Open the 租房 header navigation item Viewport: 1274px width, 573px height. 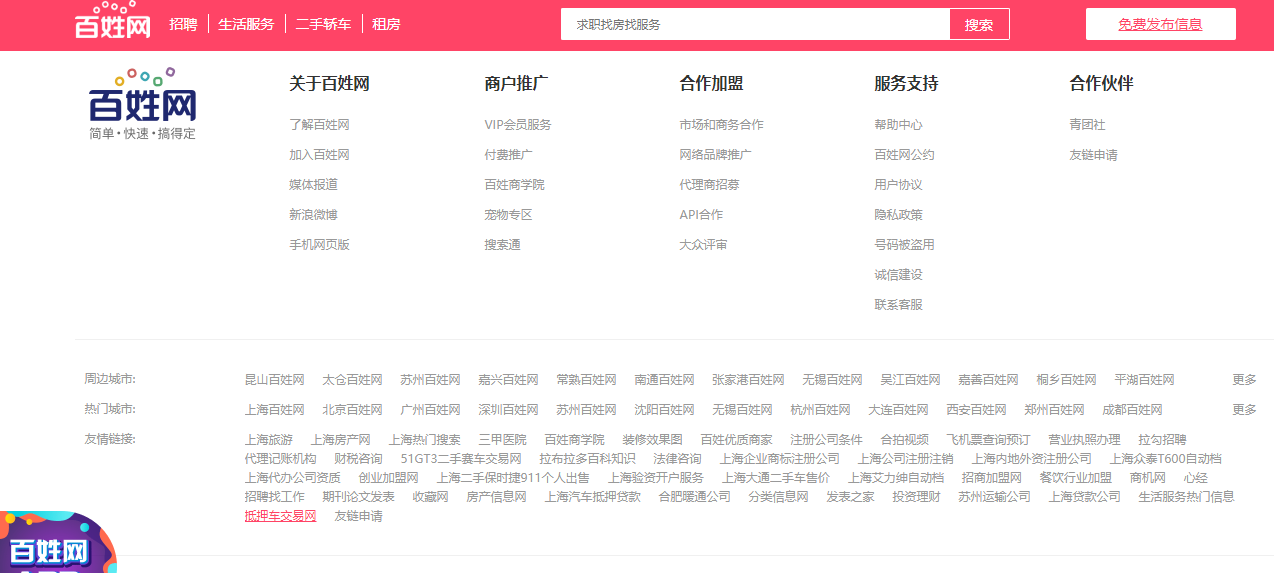pyautogui.click(x=386, y=24)
